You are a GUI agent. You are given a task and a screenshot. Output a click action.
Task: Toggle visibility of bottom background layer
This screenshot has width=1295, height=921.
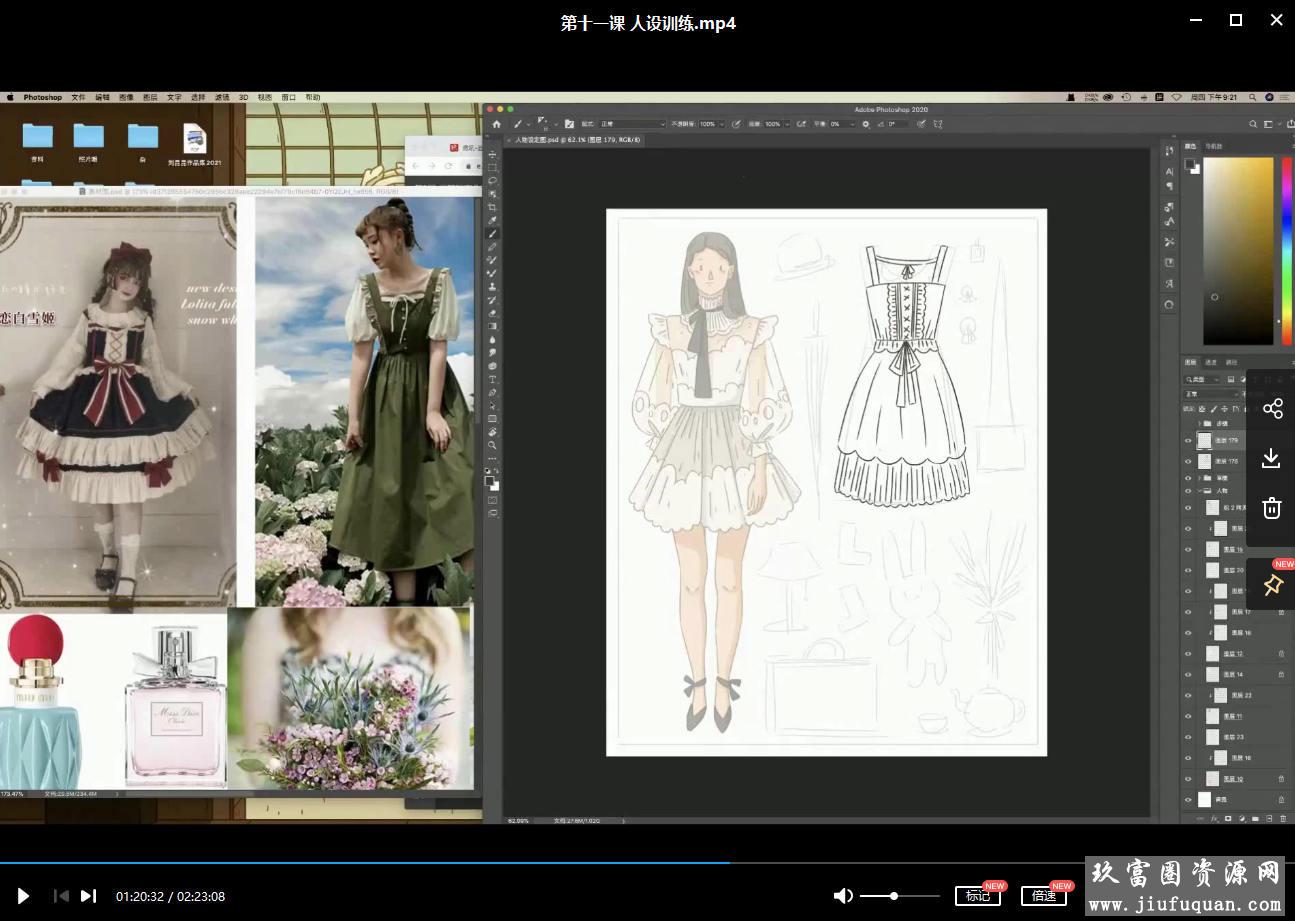(x=1188, y=800)
